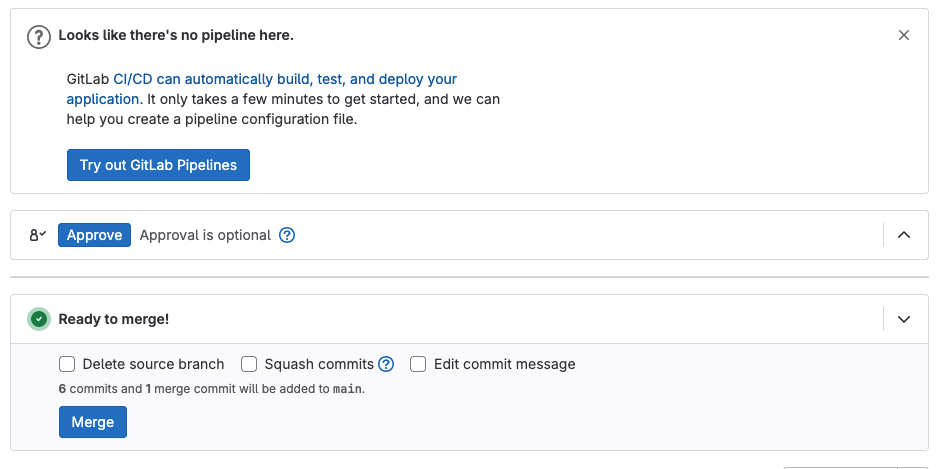Click the Merge button
Image resolution: width=945 pixels, height=469 pixels.
93,422
